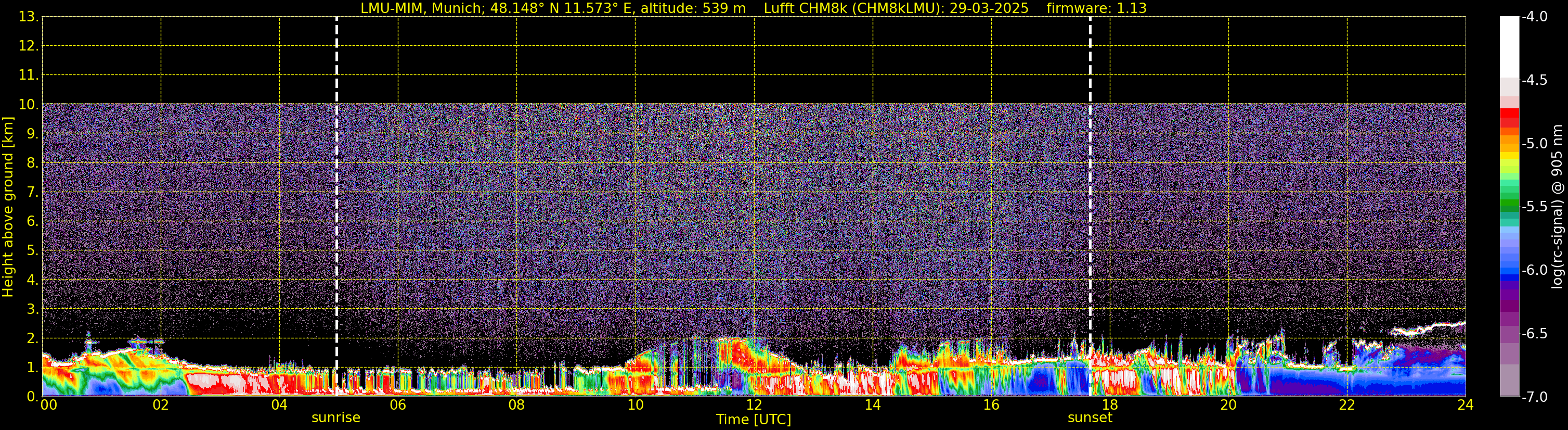Click time axis tick label '24'

pos(1466,405)
